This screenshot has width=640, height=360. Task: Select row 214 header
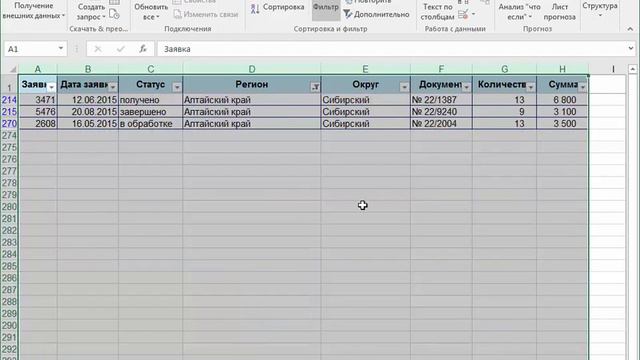[x=9, y=100]
